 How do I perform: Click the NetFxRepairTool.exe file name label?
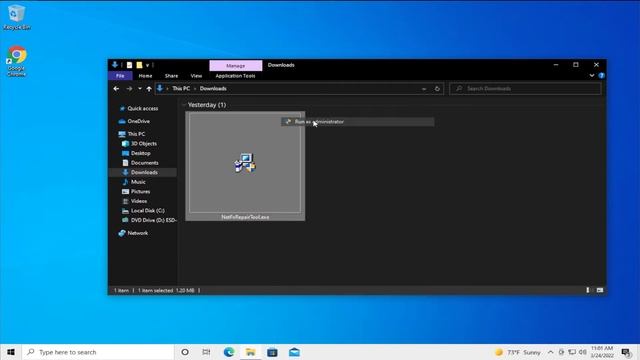click(x=245, y=217)
